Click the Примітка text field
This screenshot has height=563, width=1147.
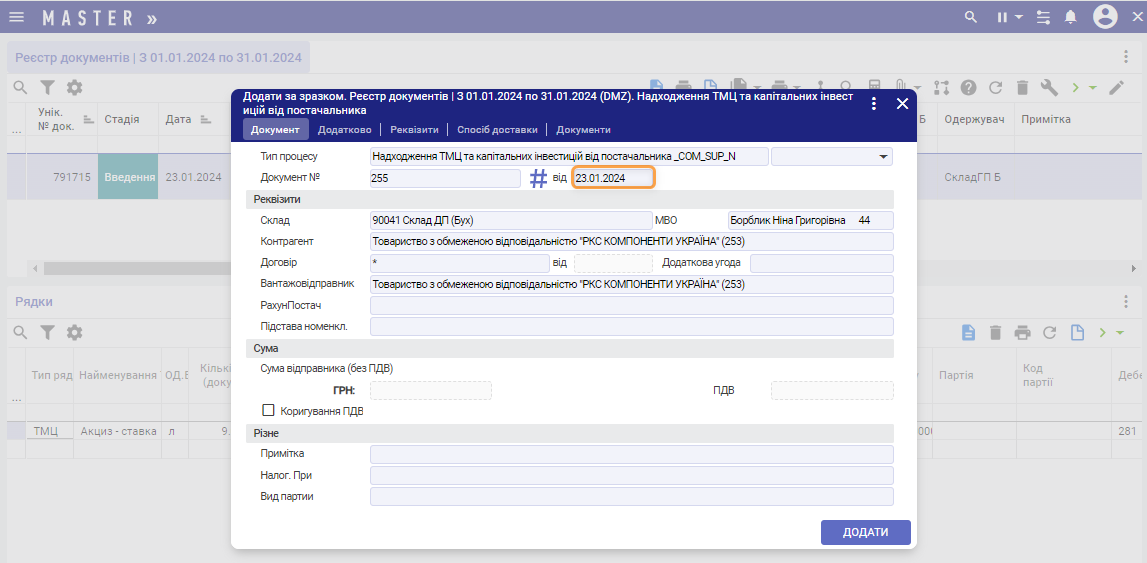(x=631, y=454)
